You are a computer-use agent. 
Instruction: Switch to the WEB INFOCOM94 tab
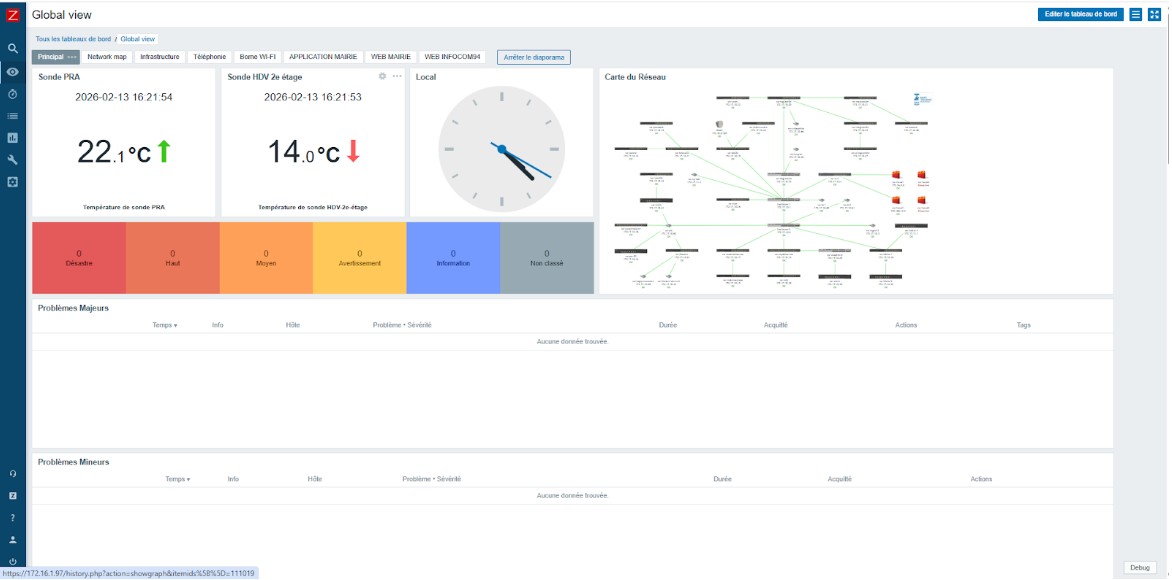tap(453, 57)
